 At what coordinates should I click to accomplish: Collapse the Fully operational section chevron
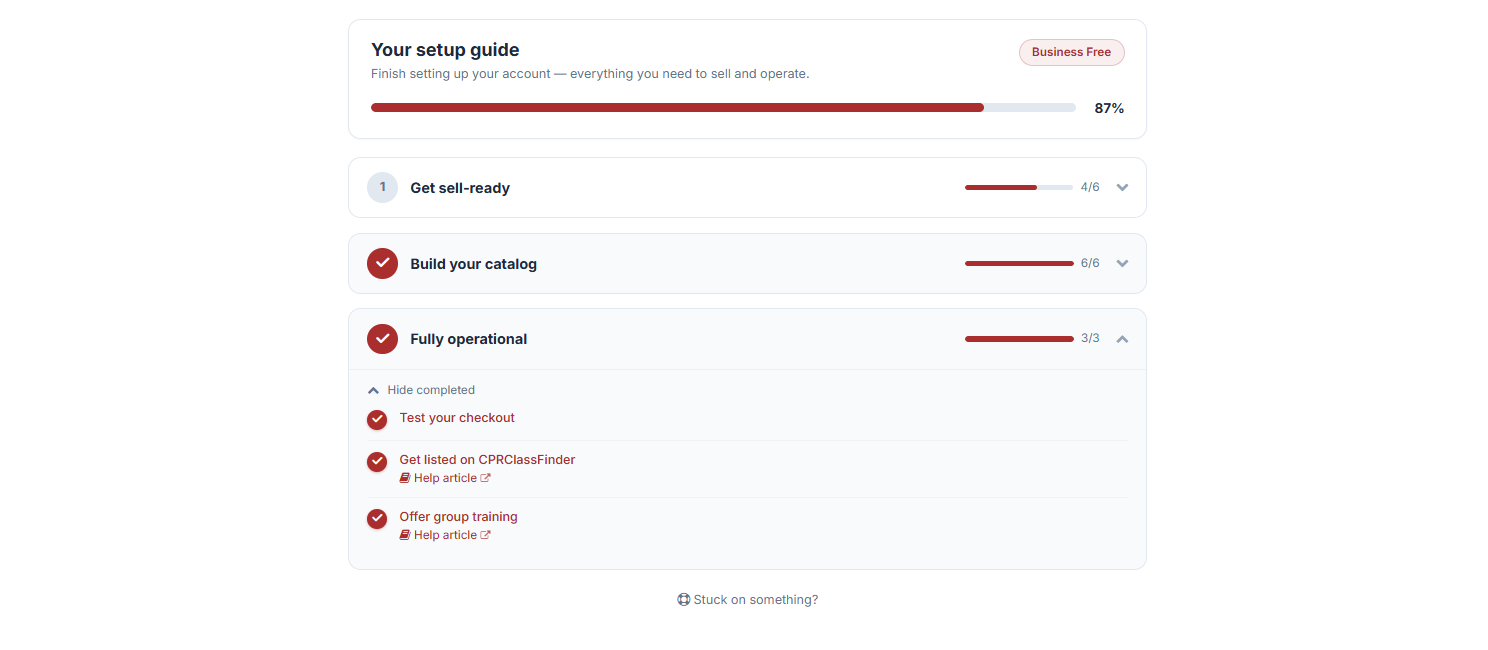point(1122,339)
